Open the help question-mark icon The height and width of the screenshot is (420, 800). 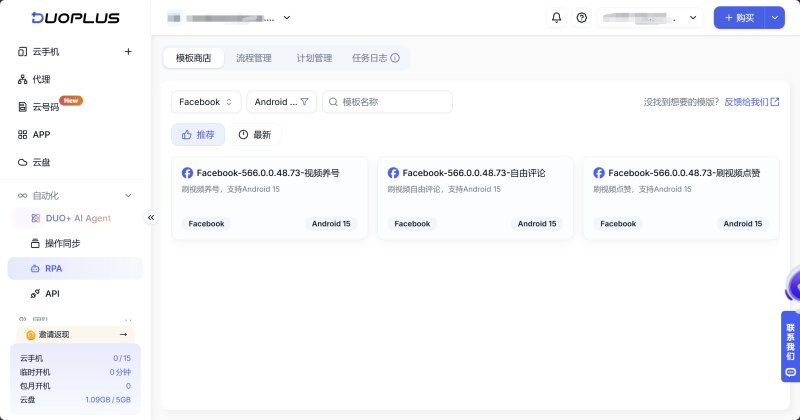click(x=582, y=18)
